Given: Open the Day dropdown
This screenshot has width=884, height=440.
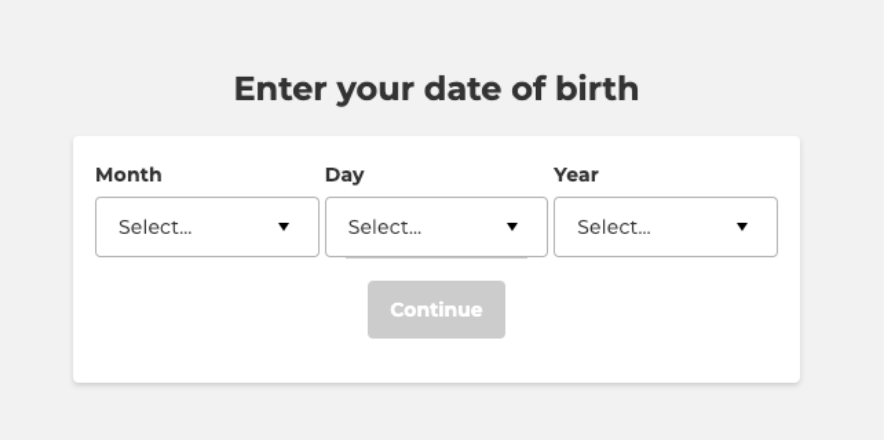Looking at the screenshot, I should click(436, 227).
